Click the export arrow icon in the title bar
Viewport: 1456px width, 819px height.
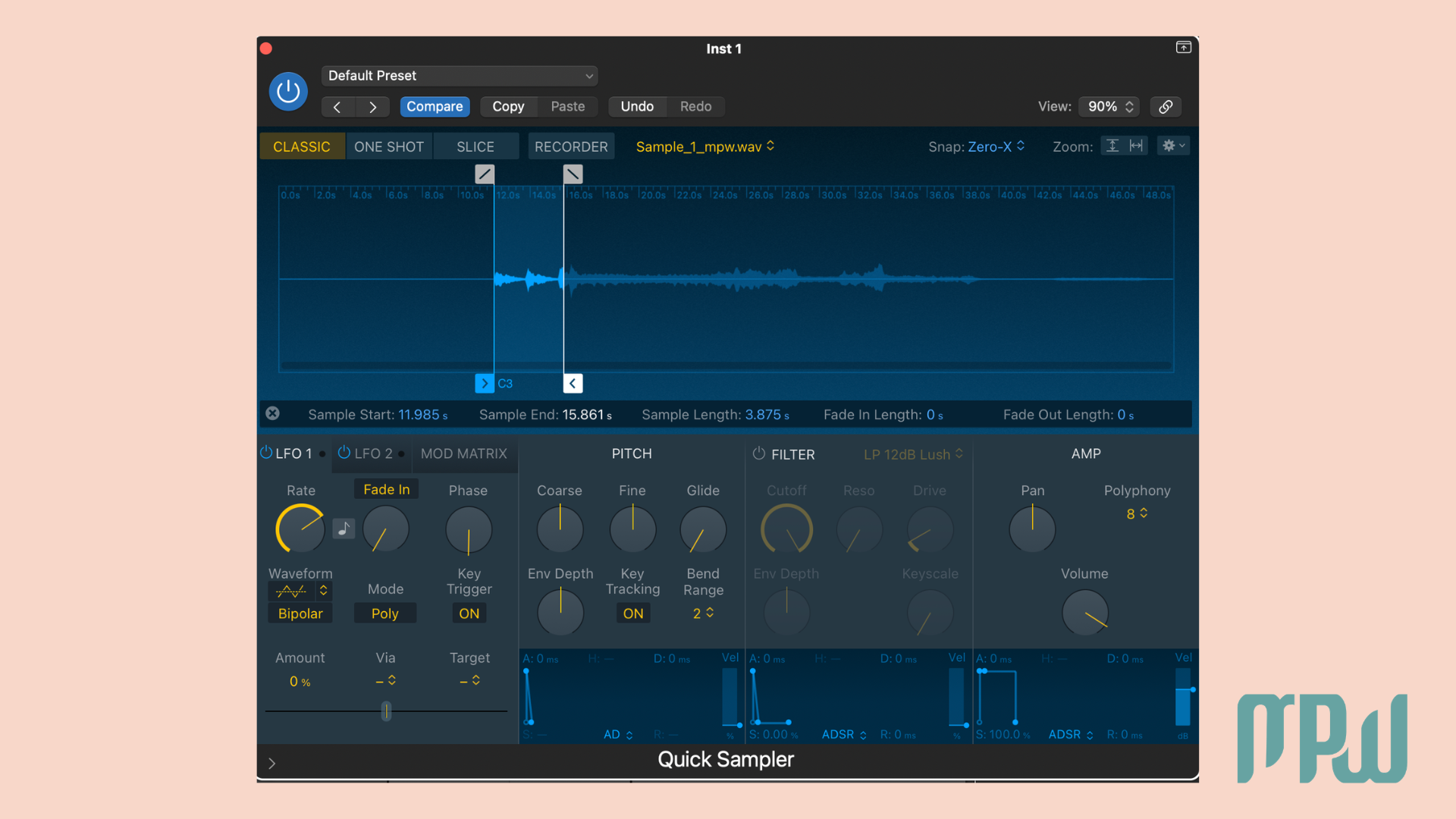click(1182, 47)
